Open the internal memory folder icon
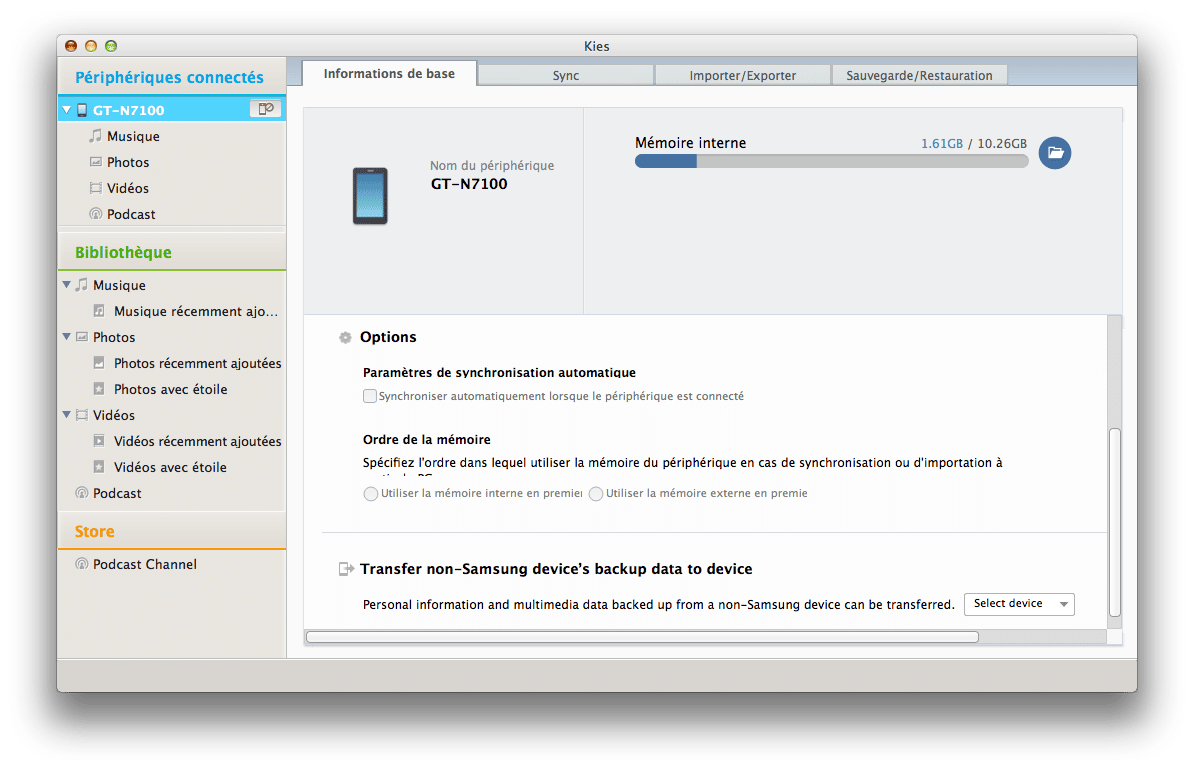This screenshot has height=771, width=1194. pos(1054,152)
